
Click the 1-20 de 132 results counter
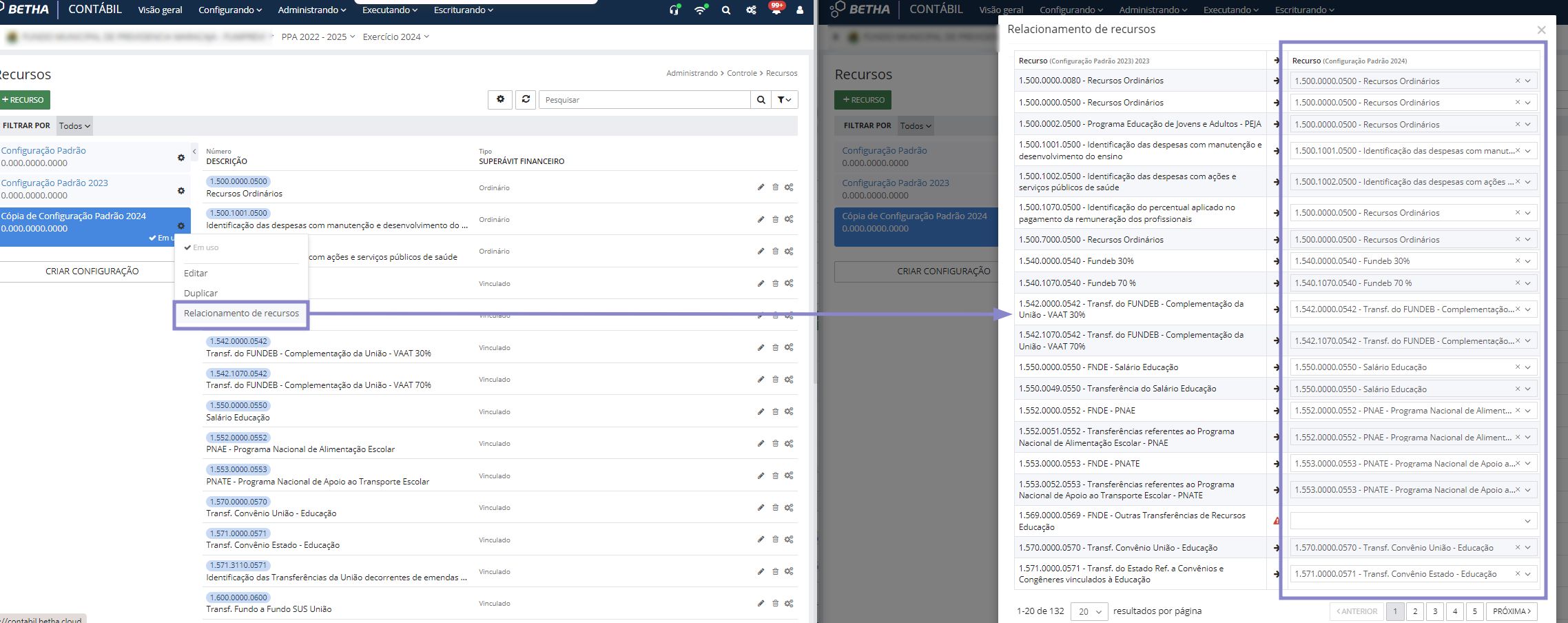(1040, 611)
